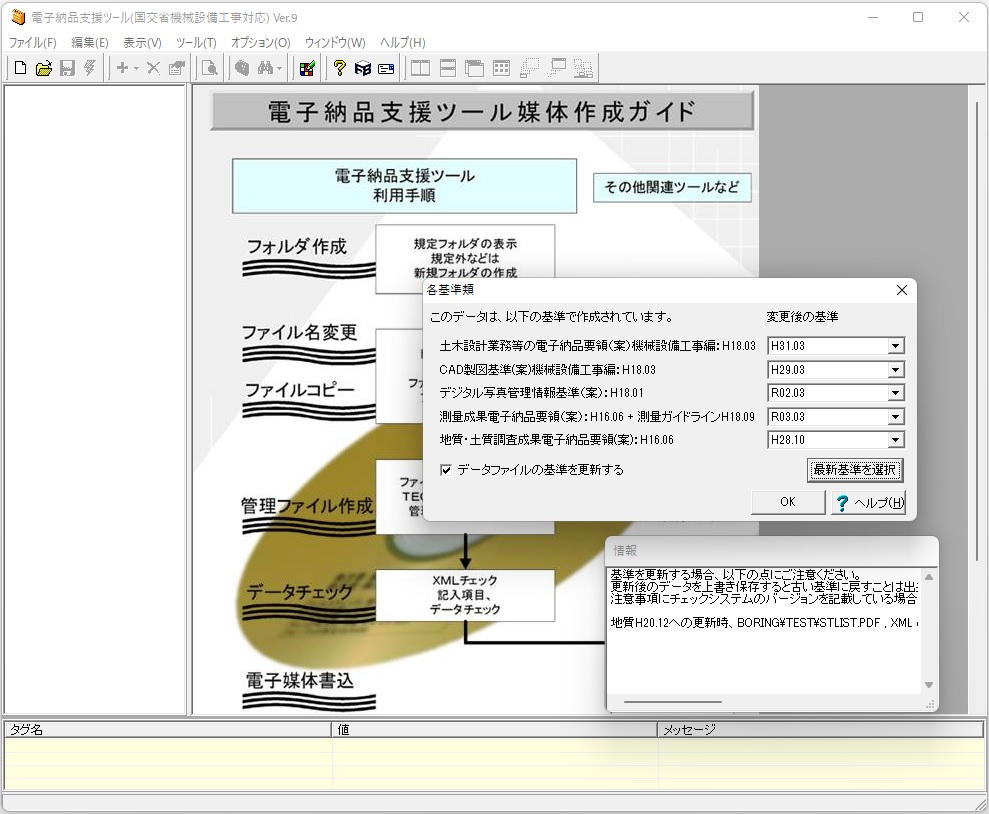Open the ファイル(F) menu
The height and width of the screenshot is (814, 989).
pos(32,43)
